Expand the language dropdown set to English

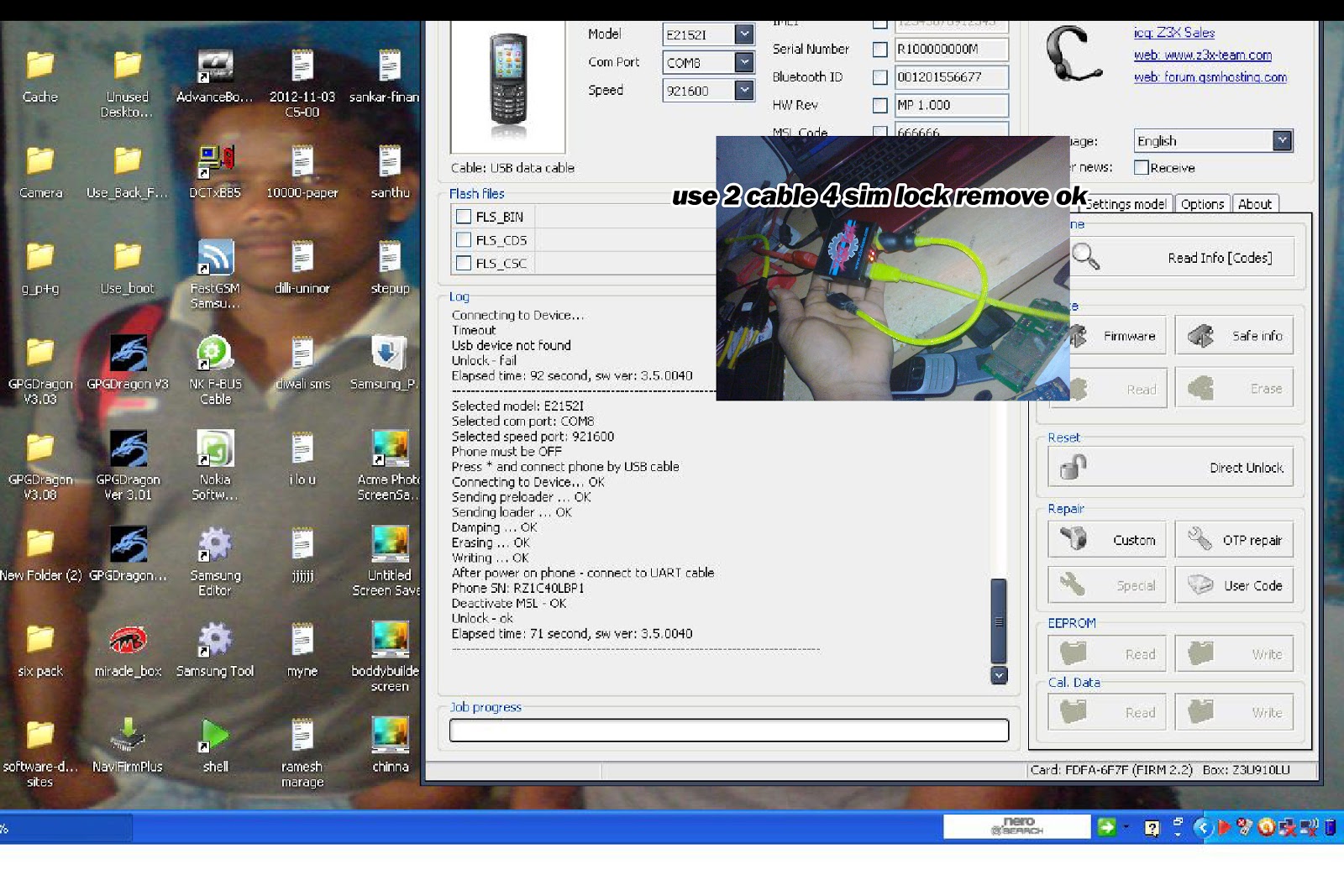(1282, 140)
